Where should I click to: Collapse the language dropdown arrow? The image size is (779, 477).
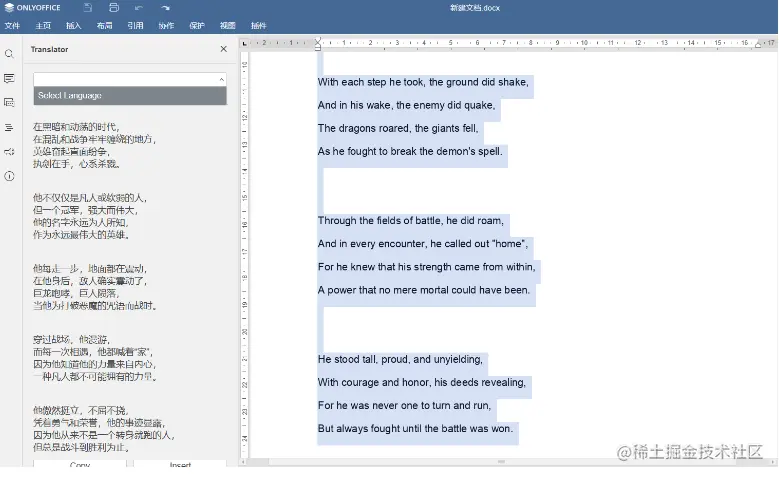pos(222,80)
